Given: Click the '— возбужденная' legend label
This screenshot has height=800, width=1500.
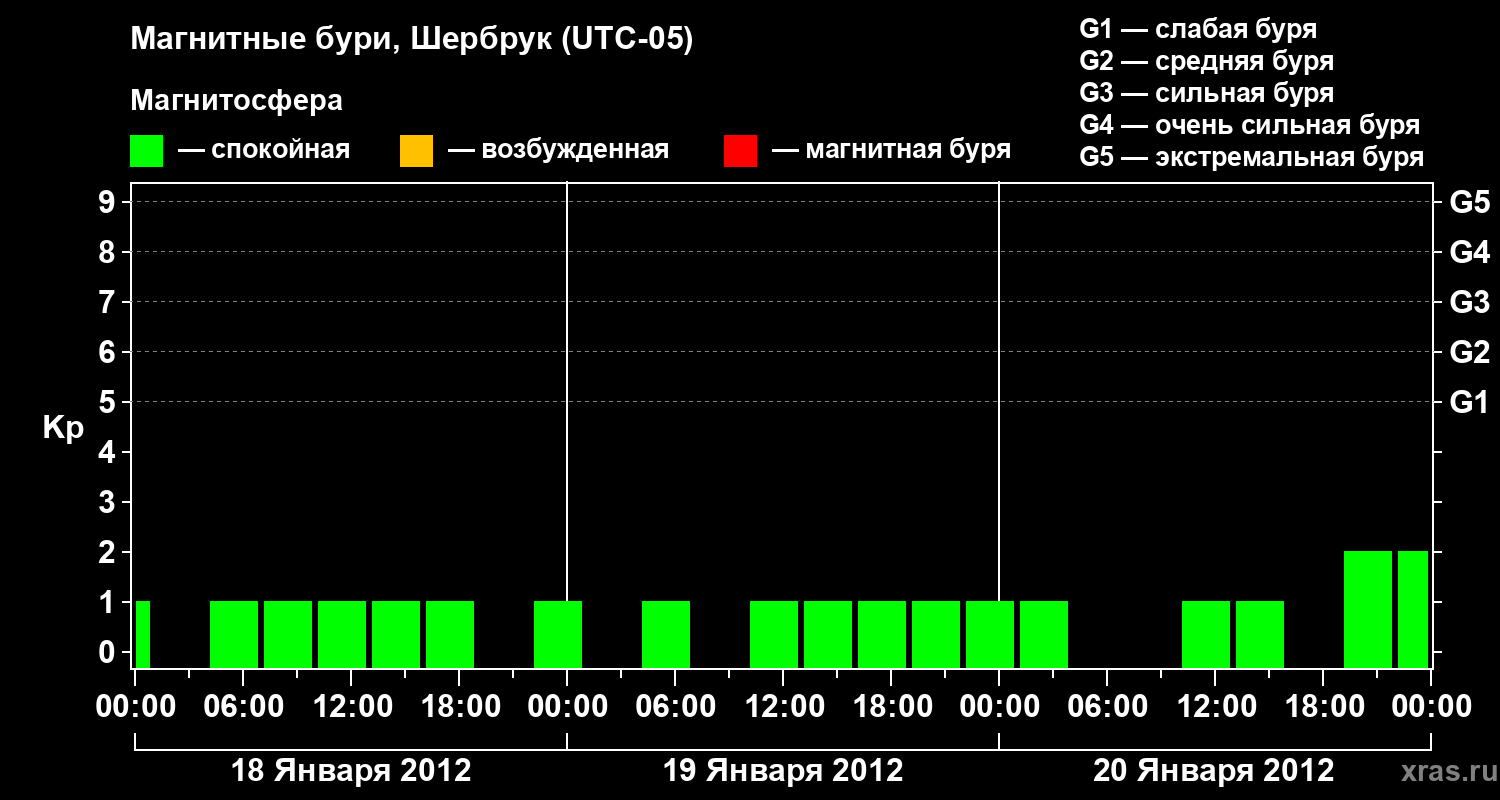Looking at the screenshot, I should coord(558,150).
